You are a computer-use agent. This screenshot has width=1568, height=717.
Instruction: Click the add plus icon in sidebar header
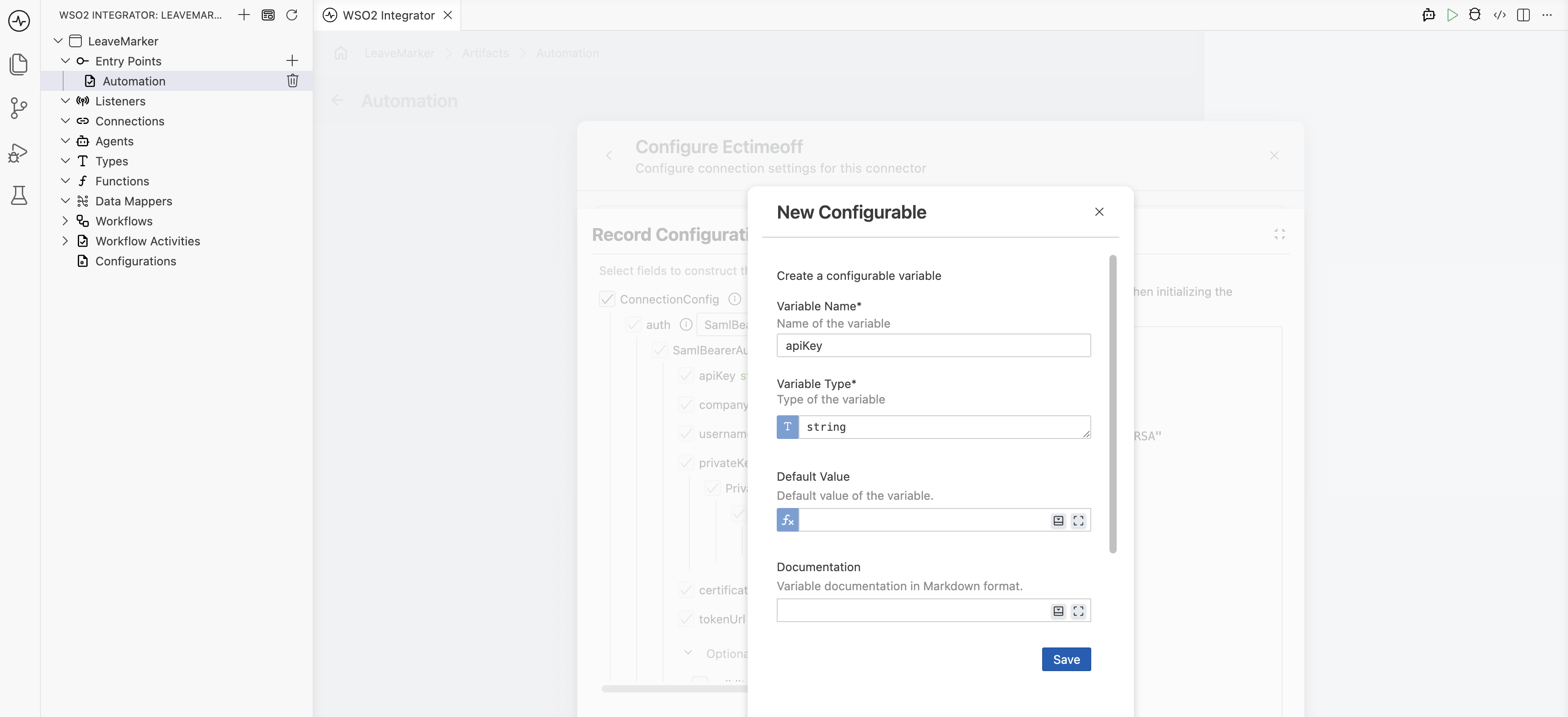point(244,15)
